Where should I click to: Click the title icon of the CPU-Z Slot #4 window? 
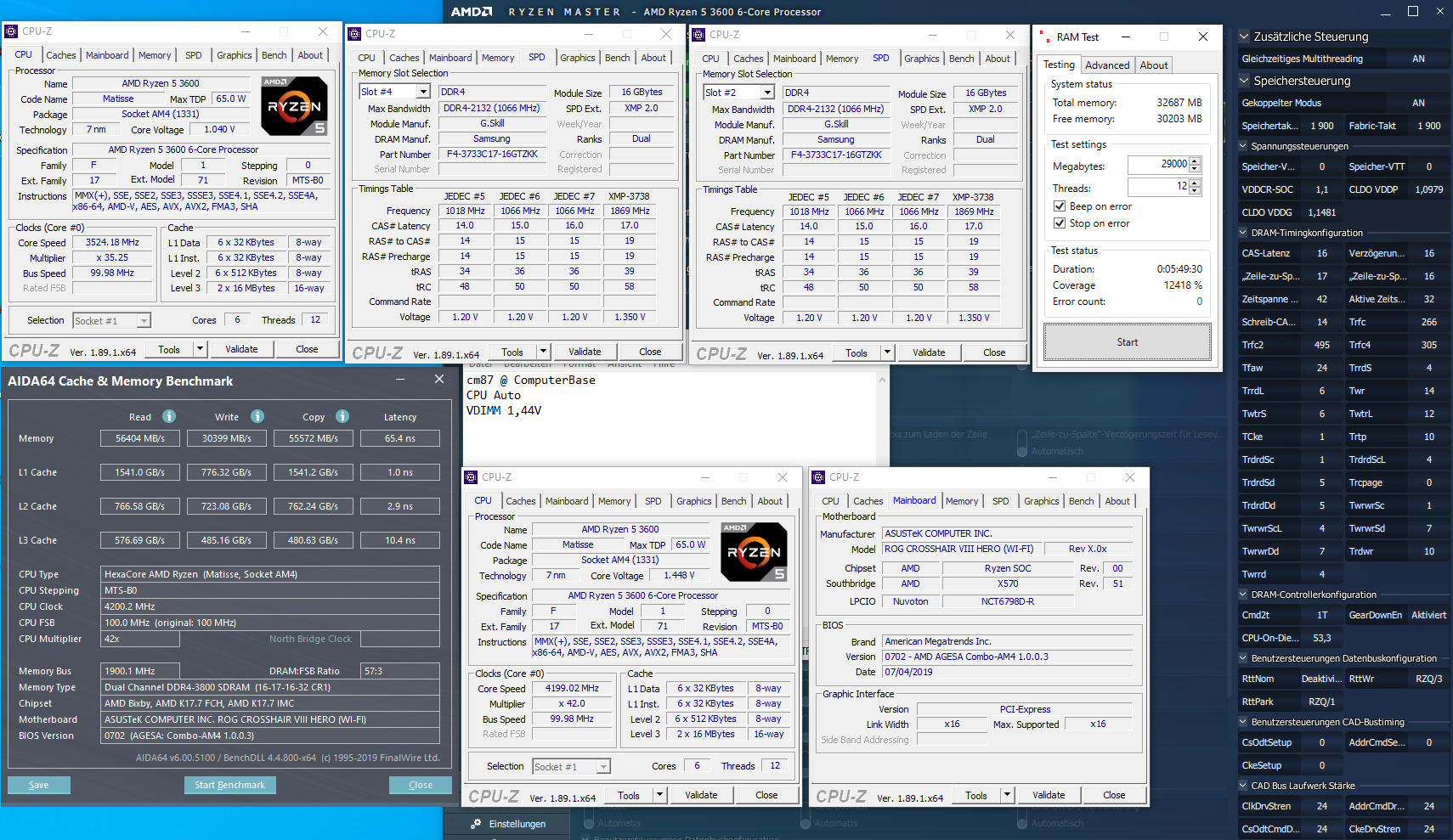click(x=354, y=34)
